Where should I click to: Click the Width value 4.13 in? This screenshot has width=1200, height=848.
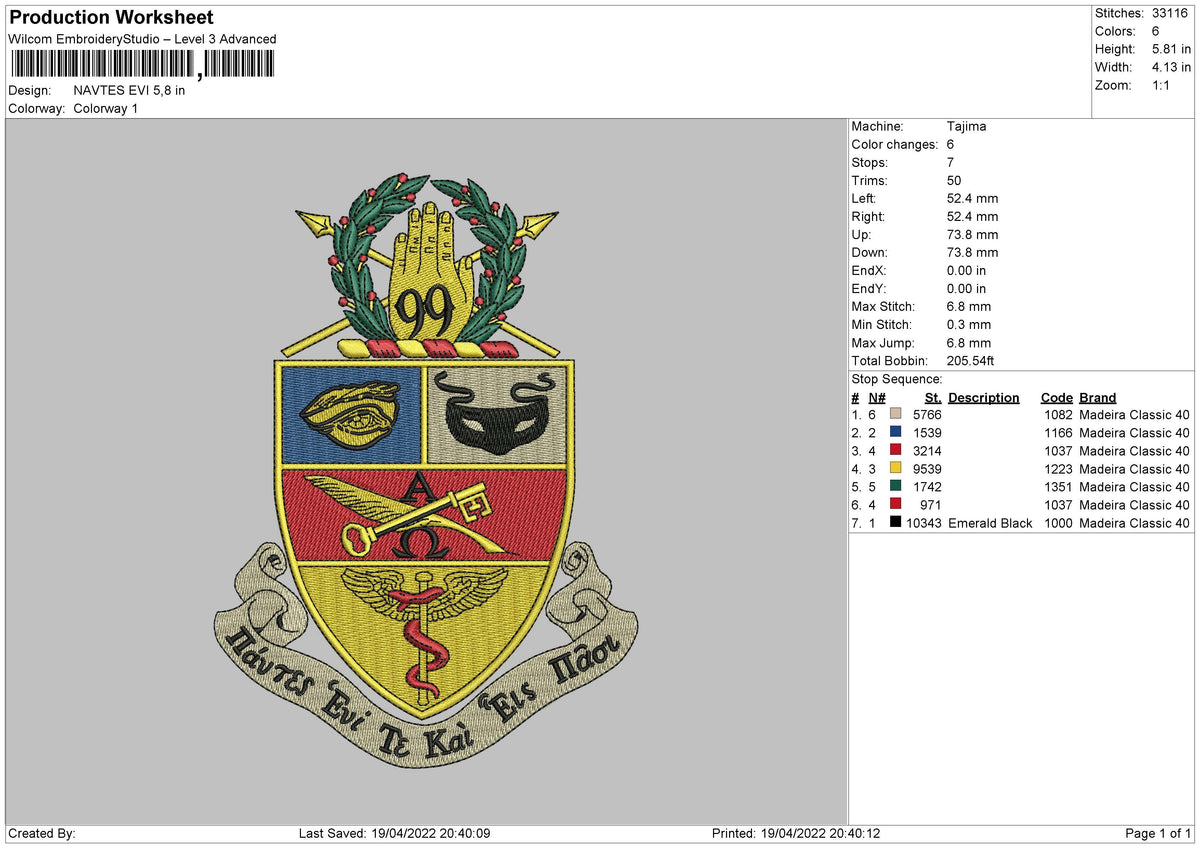point(1170,67)
